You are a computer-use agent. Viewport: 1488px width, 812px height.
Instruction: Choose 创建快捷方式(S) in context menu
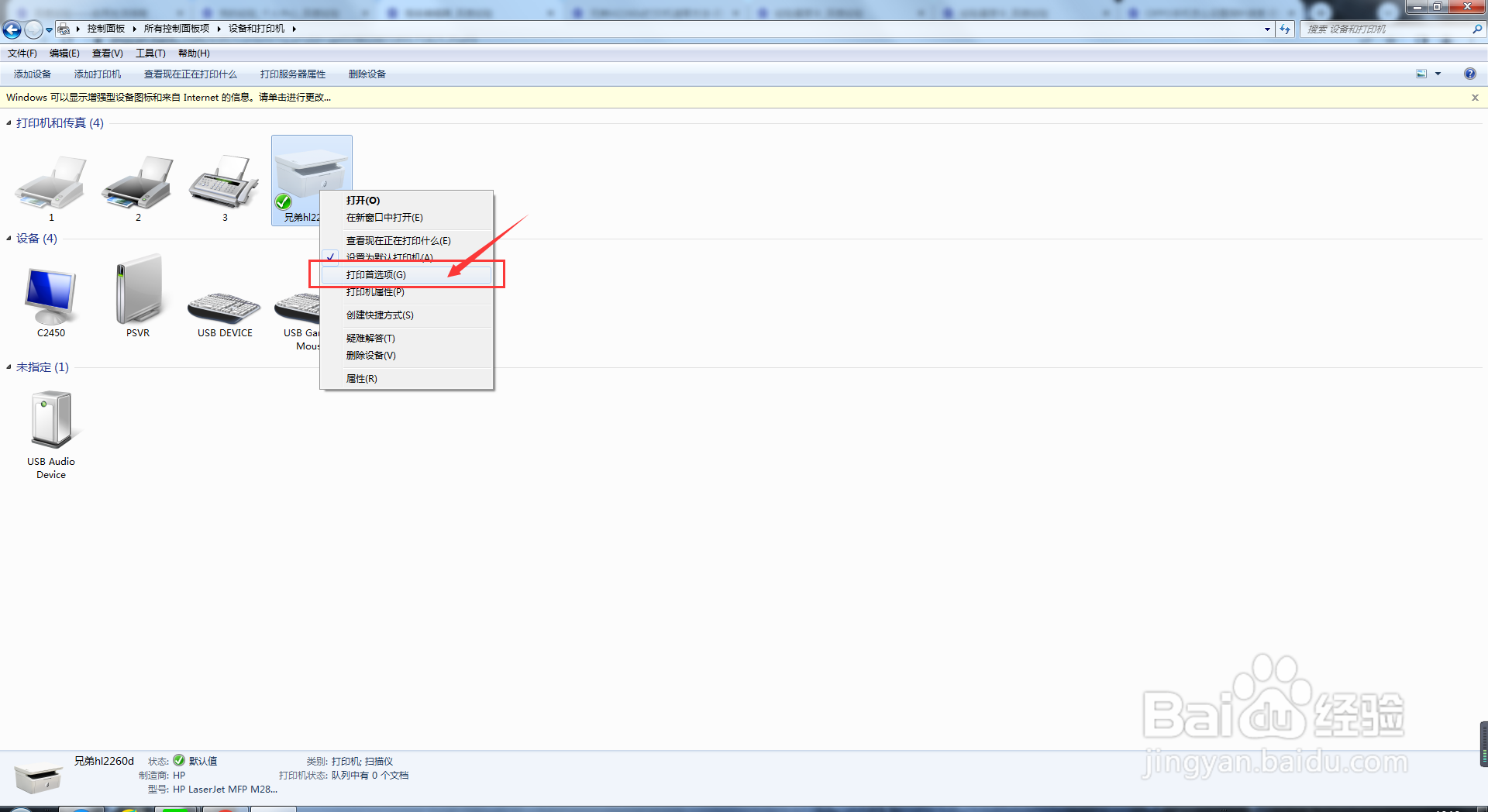[407, 315]
